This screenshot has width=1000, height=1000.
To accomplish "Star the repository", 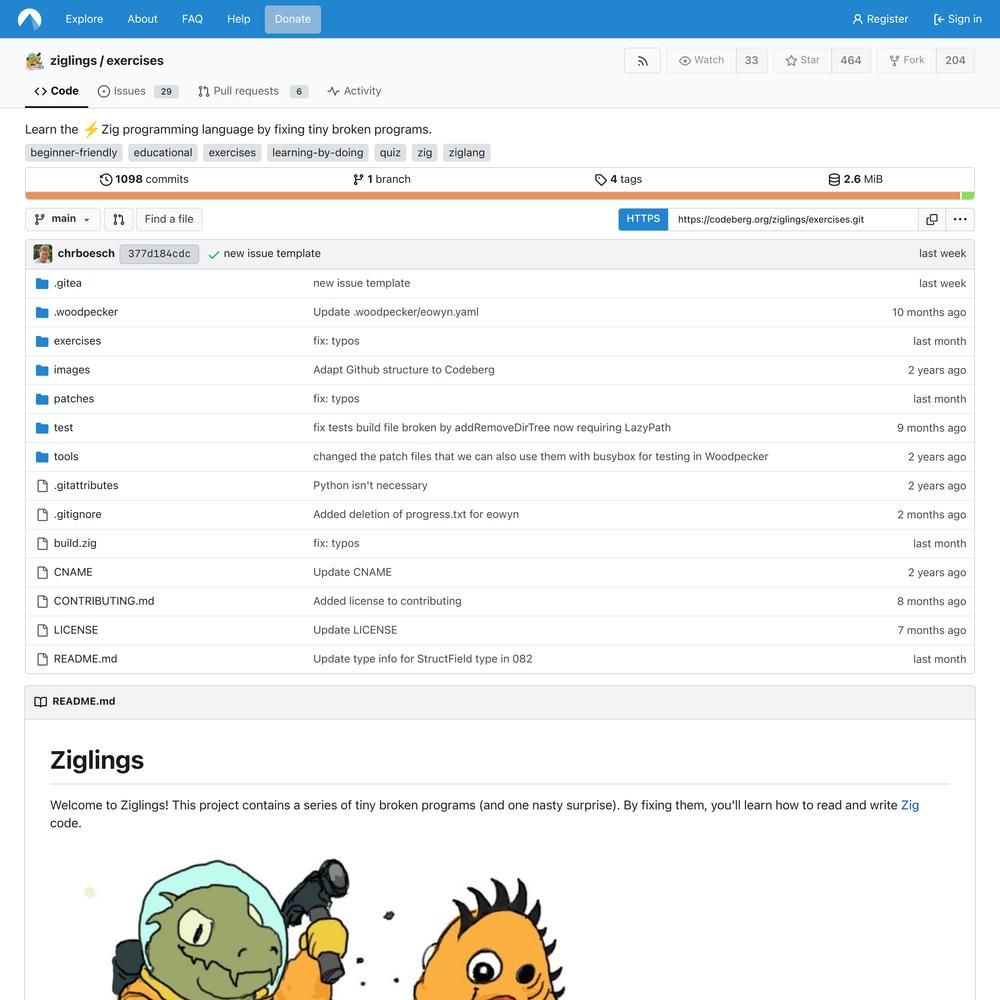I will tap(802, 61).
